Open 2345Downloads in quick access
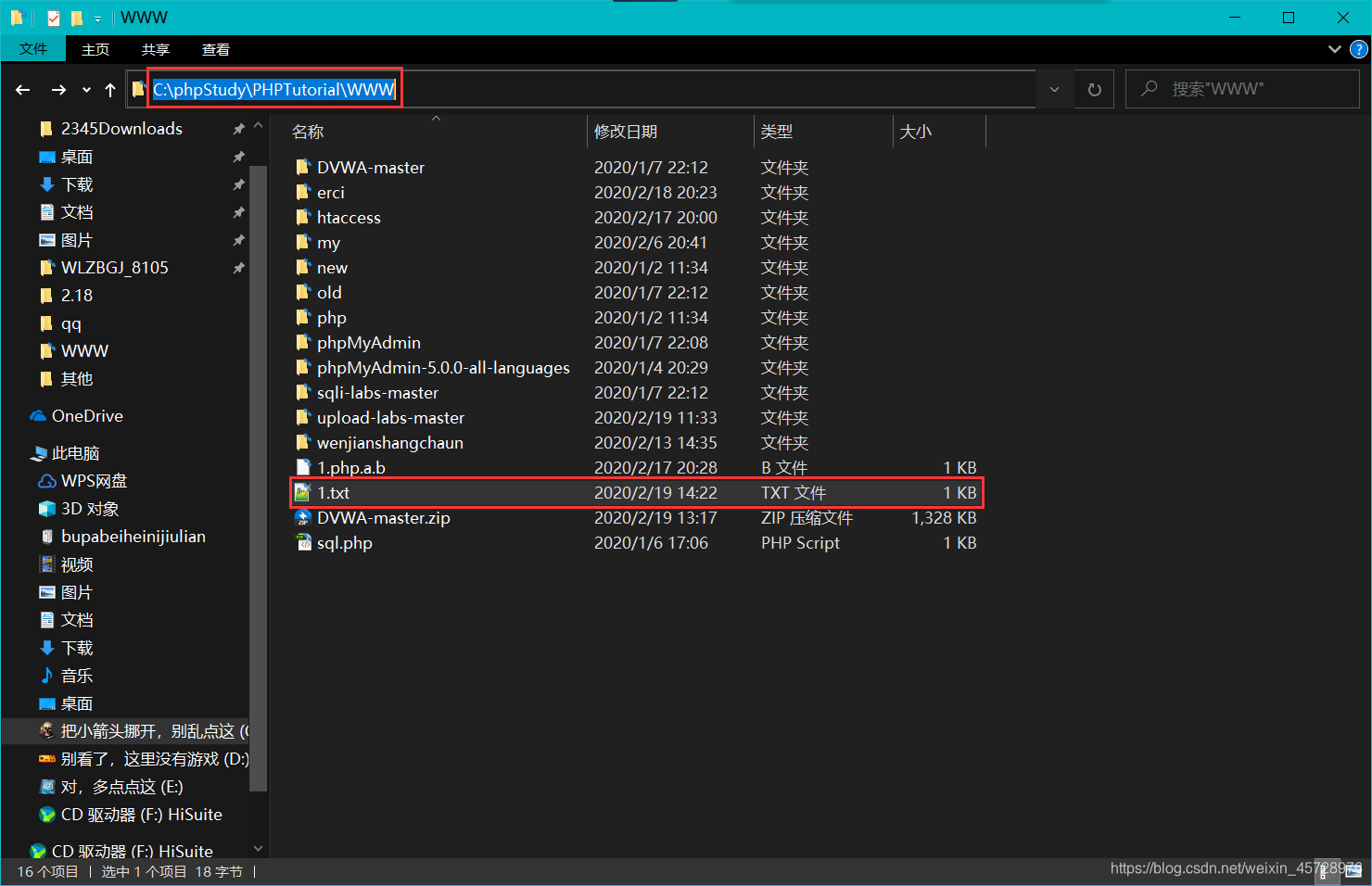 (x=121, y=129)
